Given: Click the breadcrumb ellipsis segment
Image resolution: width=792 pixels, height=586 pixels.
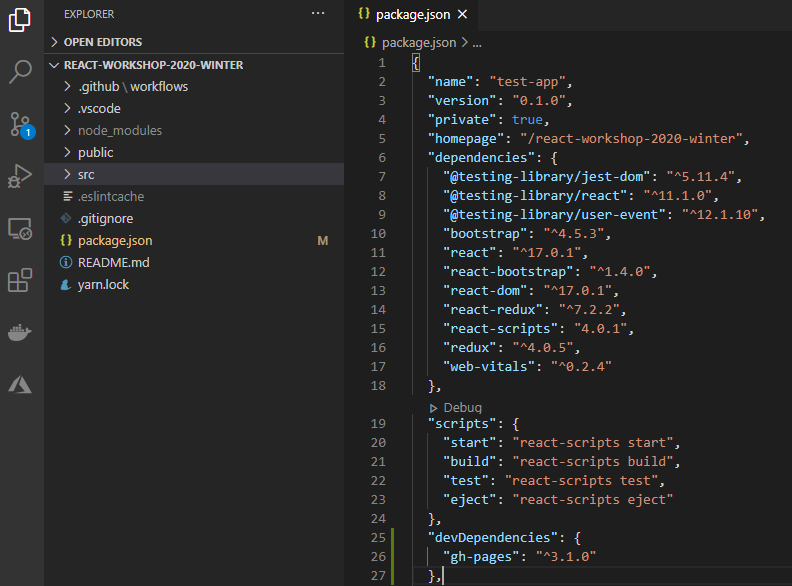Looking at the screenshot, I should (477, 43).
